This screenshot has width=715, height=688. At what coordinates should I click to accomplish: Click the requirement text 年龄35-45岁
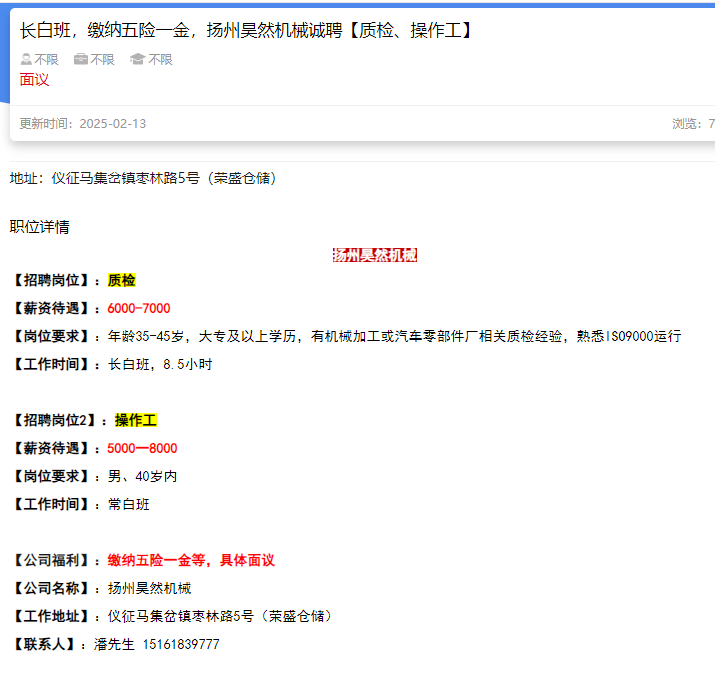click(x=146, y=336)
